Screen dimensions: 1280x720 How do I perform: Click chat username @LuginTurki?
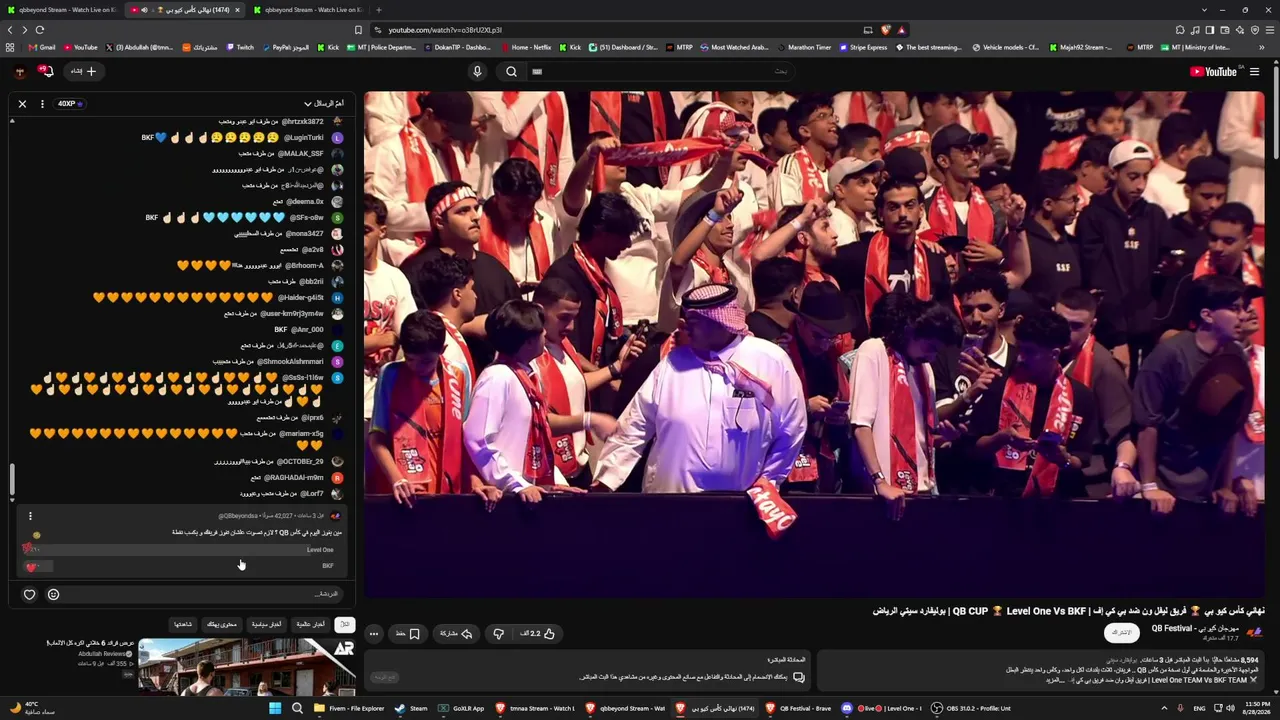(304, 138)
